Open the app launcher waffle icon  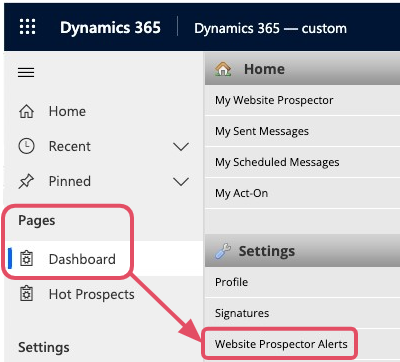tap(27, 27)
